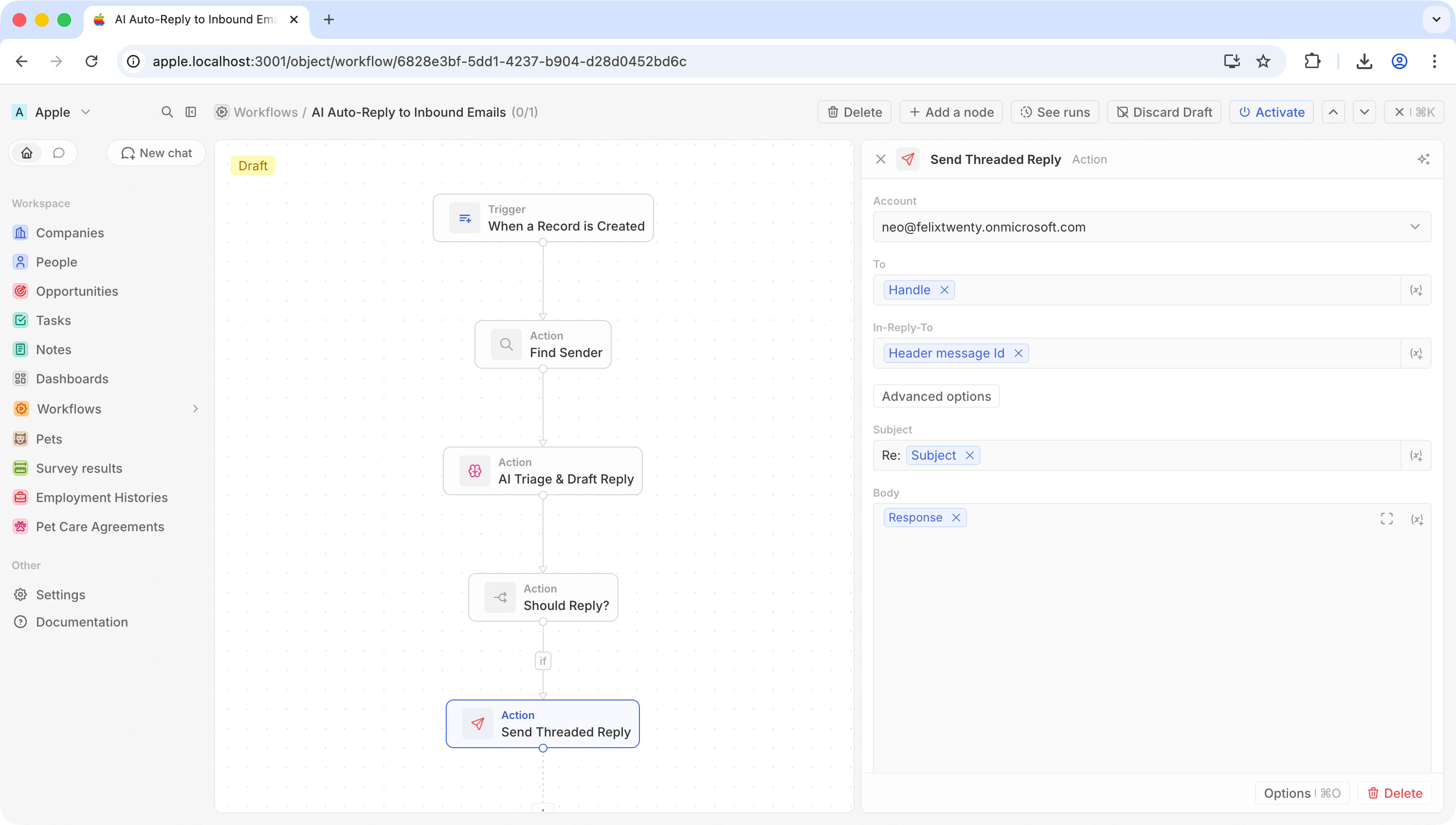Open Opportunities from the sidebar

[x=76, y=291]
